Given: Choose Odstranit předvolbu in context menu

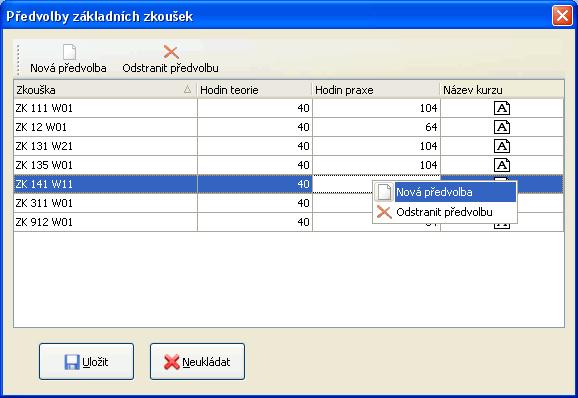Looking at the screenshot, I should coord(445,212).
